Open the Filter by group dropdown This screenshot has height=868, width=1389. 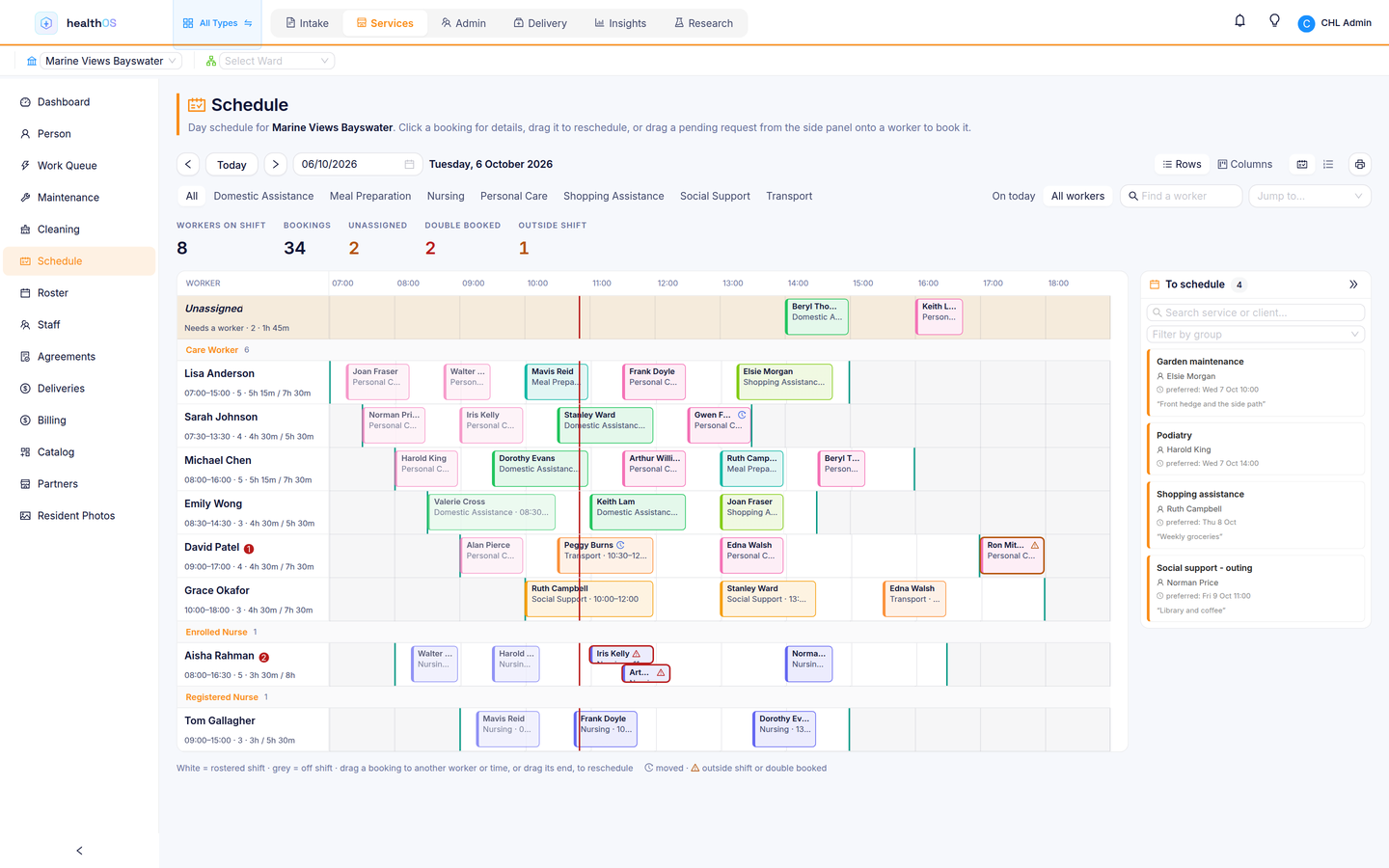click(1255, 335)
